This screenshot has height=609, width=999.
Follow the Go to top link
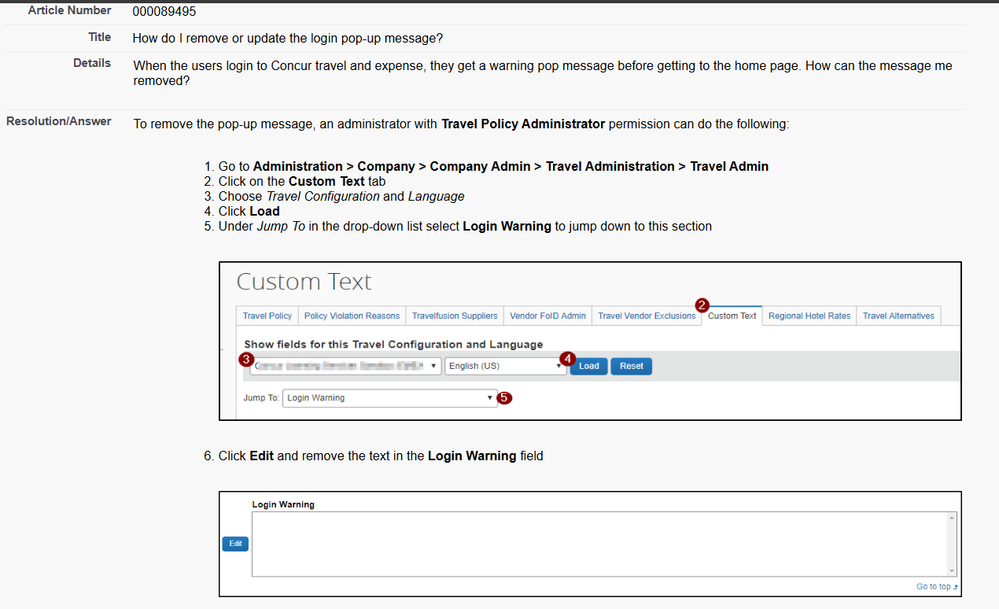(x=937, y=587)
